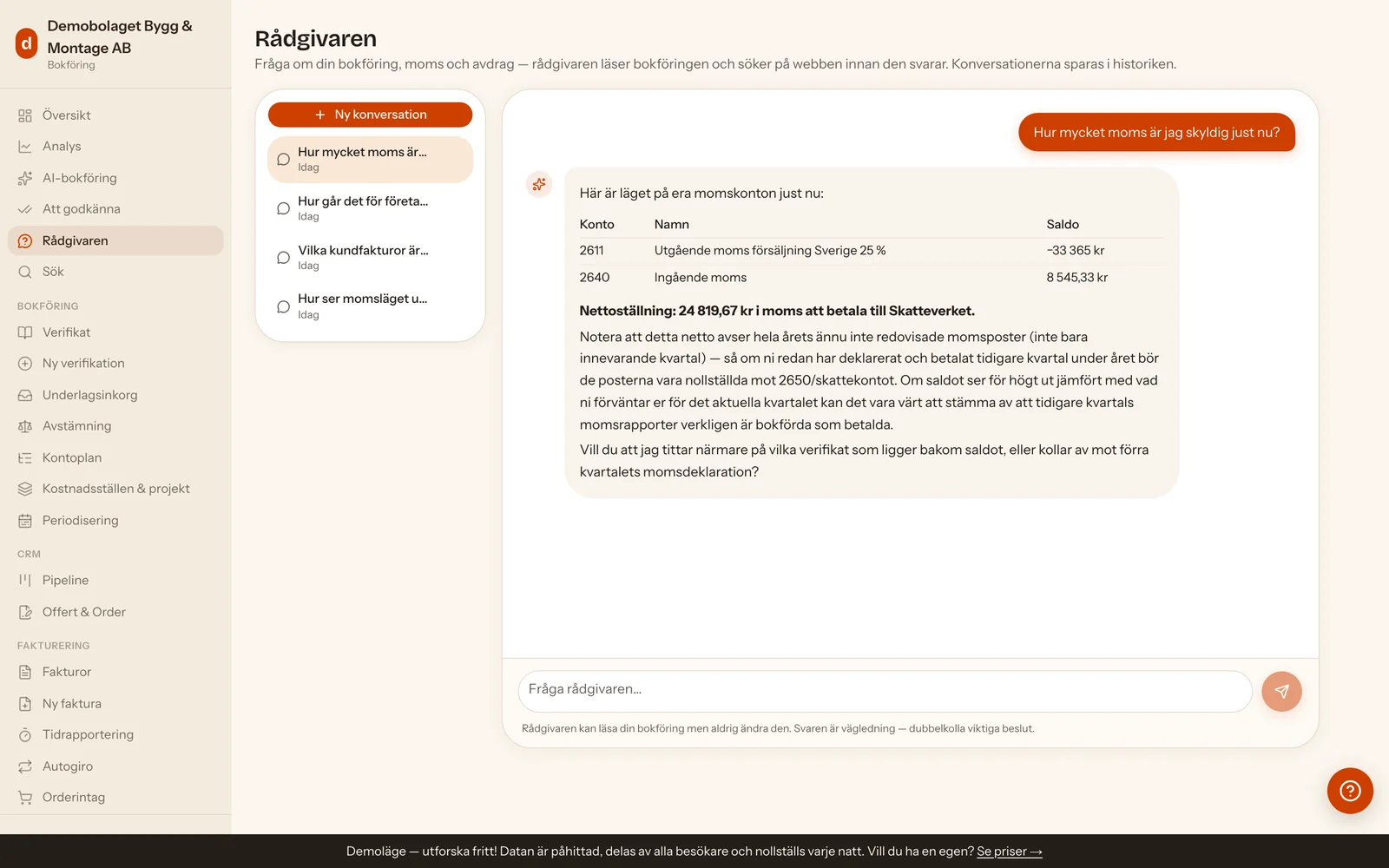Viewport: 1389px width, 868px height.
Task: Start a Ny konversation
Action: [x=371, y=115]
